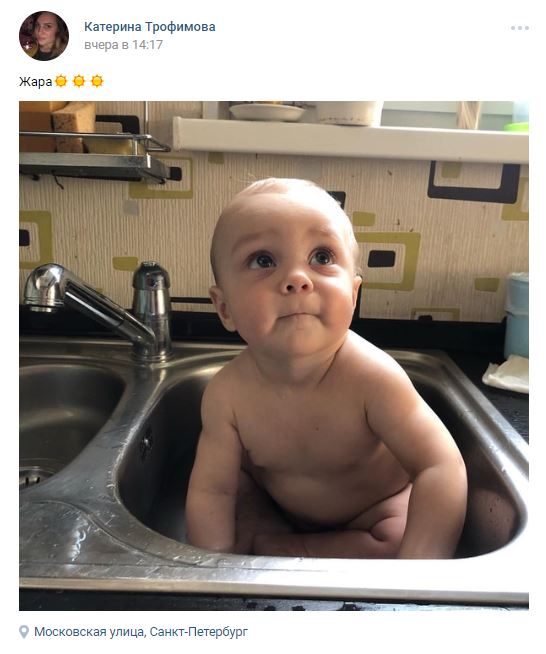
Task: Click the first sun emoji after Жара
Action: [61, 81]
